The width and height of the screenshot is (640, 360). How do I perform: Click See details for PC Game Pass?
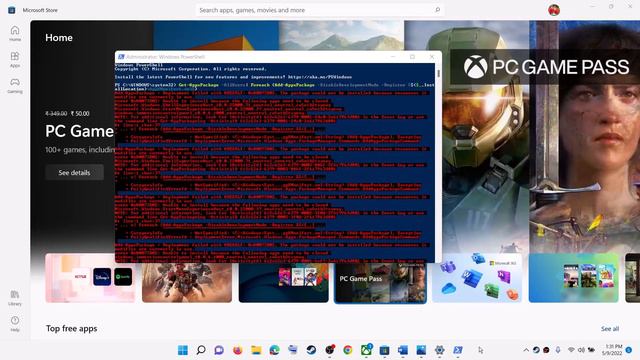click(x=74, y=173)
